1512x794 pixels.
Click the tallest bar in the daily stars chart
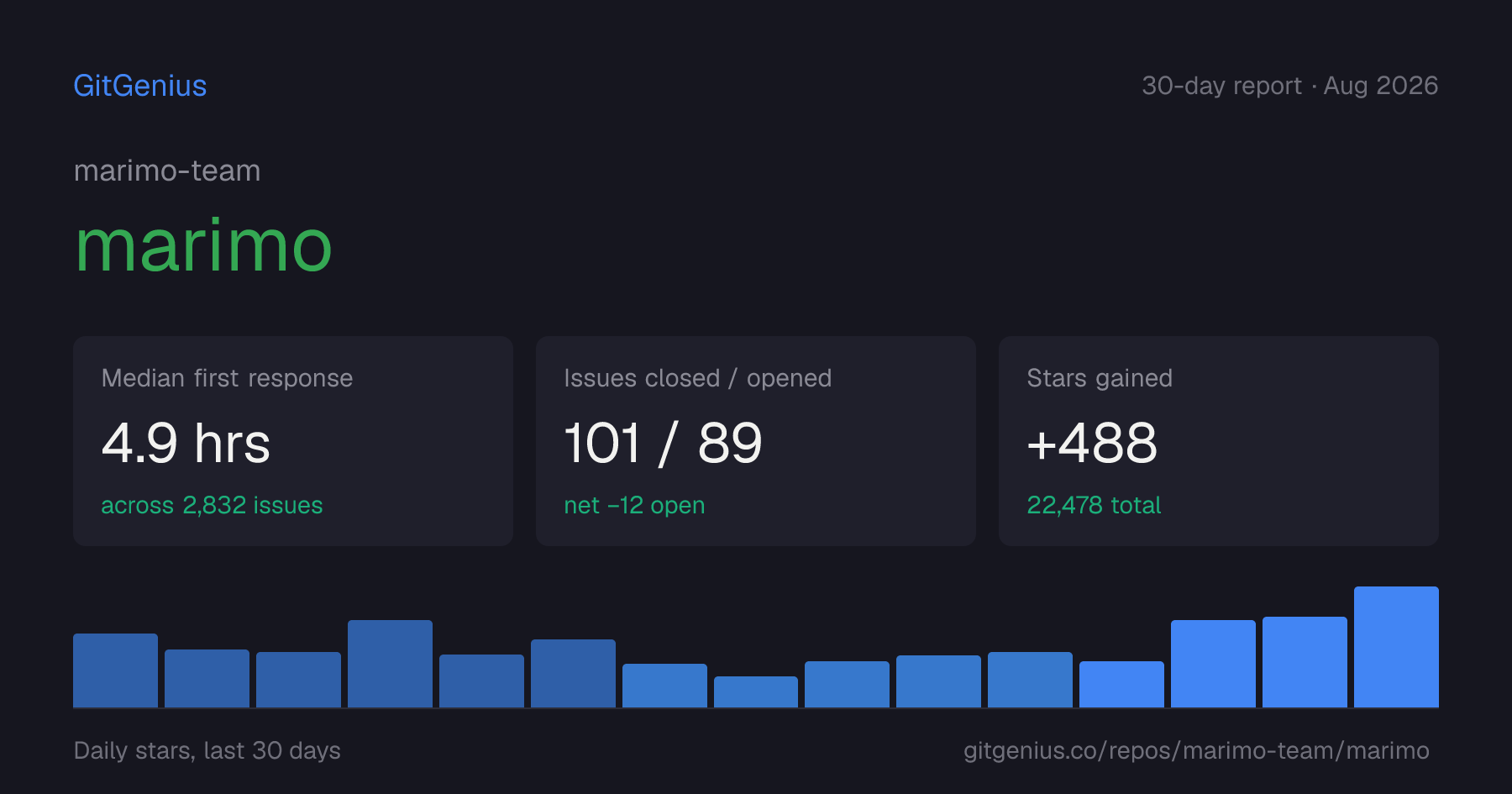1396,647
